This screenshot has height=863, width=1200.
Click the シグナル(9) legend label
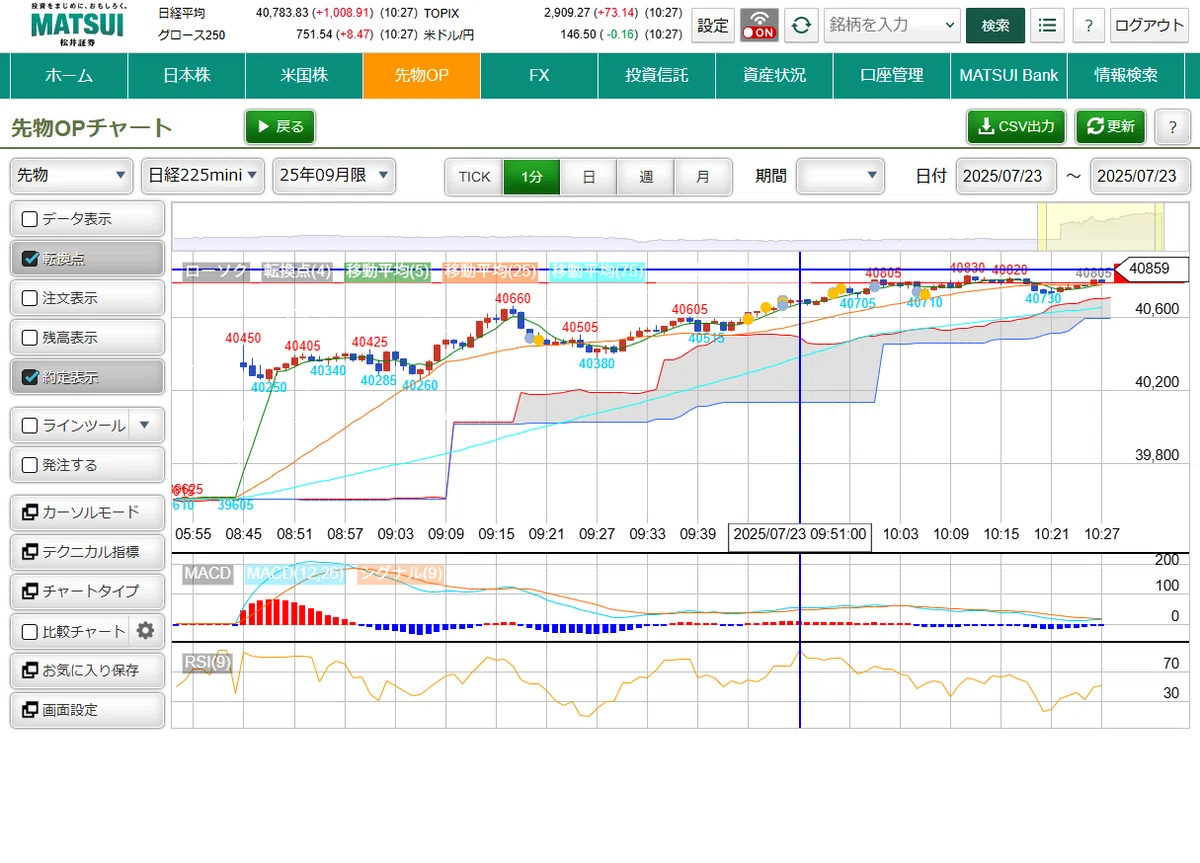coord(400,573)
